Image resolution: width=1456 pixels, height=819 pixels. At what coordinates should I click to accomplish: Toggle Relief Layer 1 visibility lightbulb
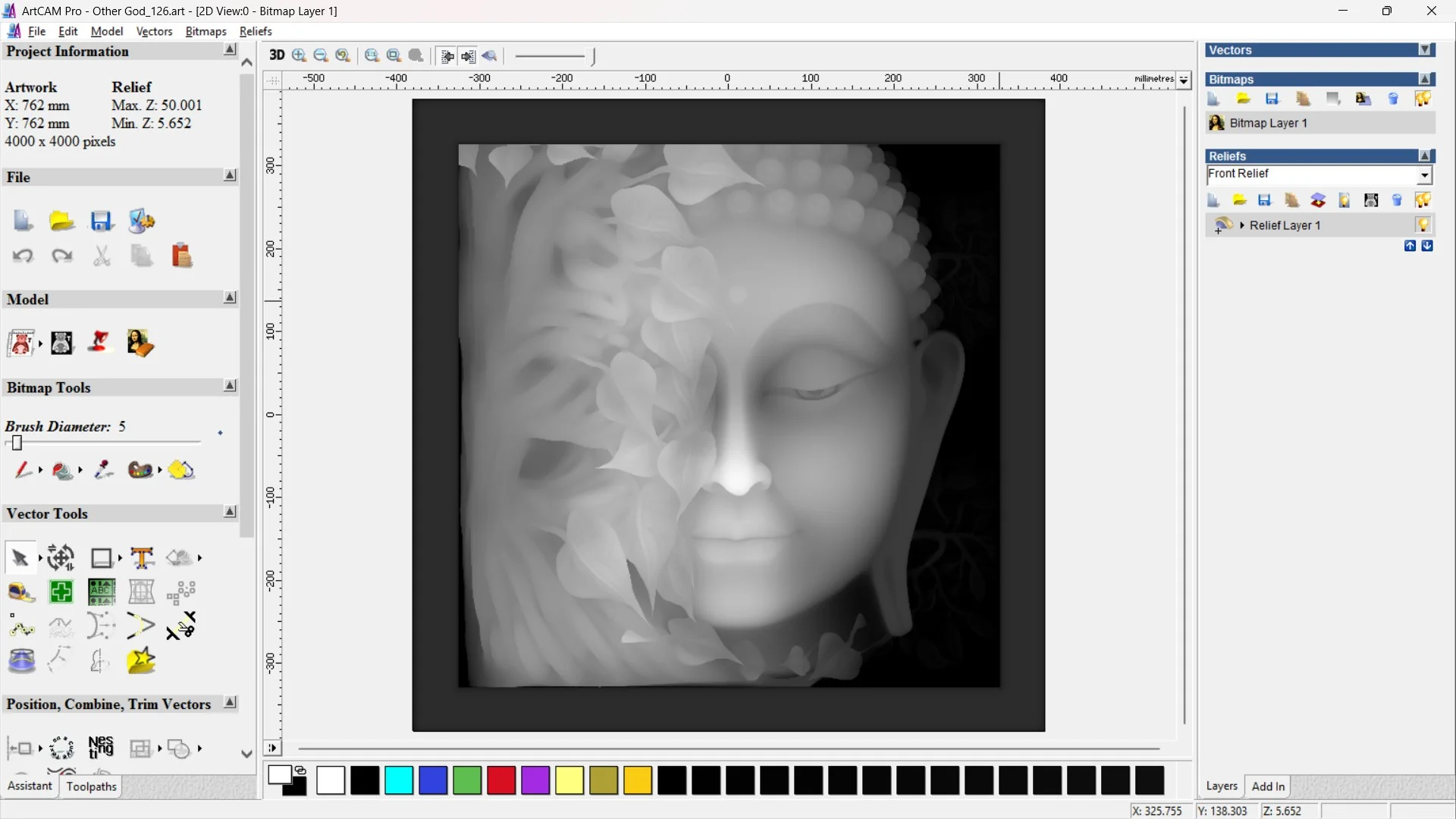pos(1423,225)
